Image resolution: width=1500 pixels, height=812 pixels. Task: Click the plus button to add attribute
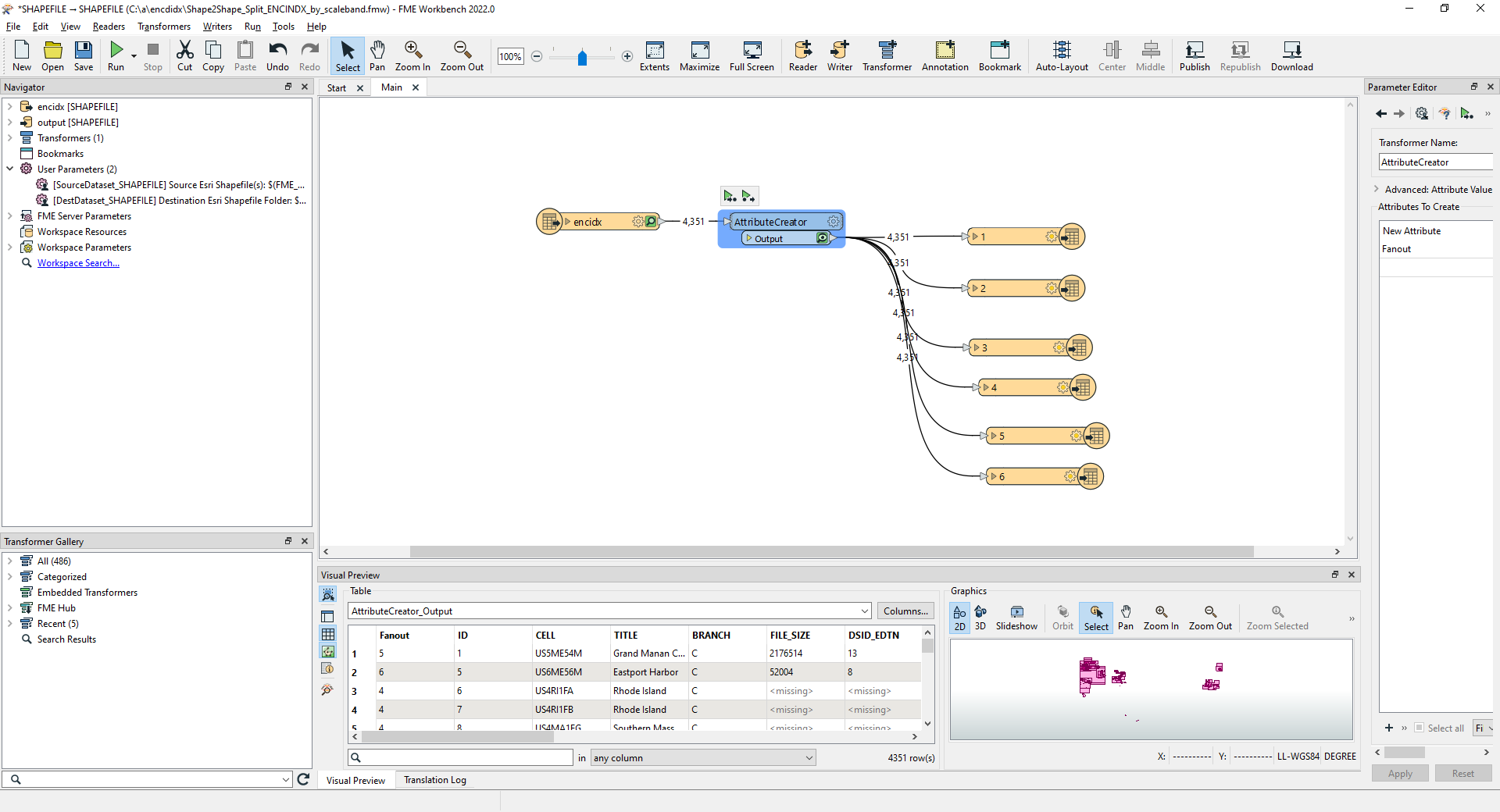coord(1389,728)
